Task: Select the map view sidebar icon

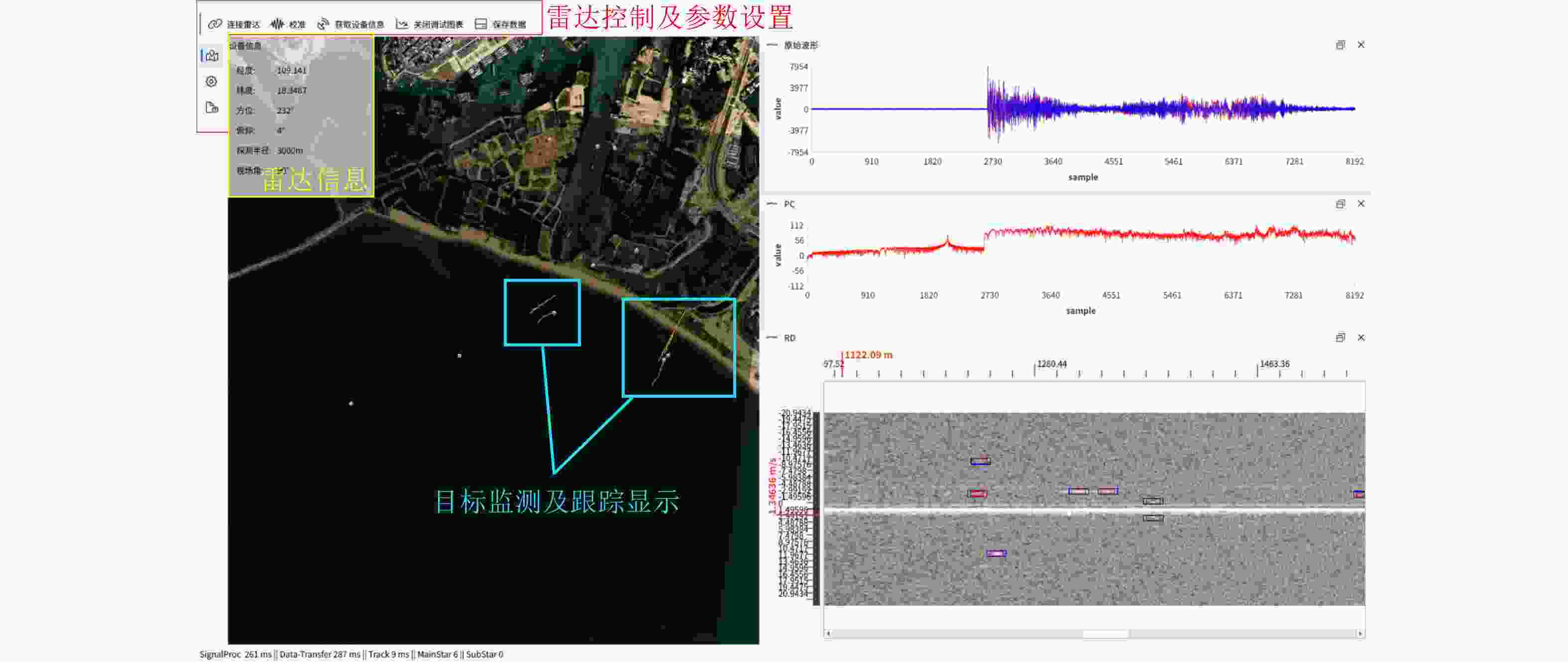Action: (212, 56)
